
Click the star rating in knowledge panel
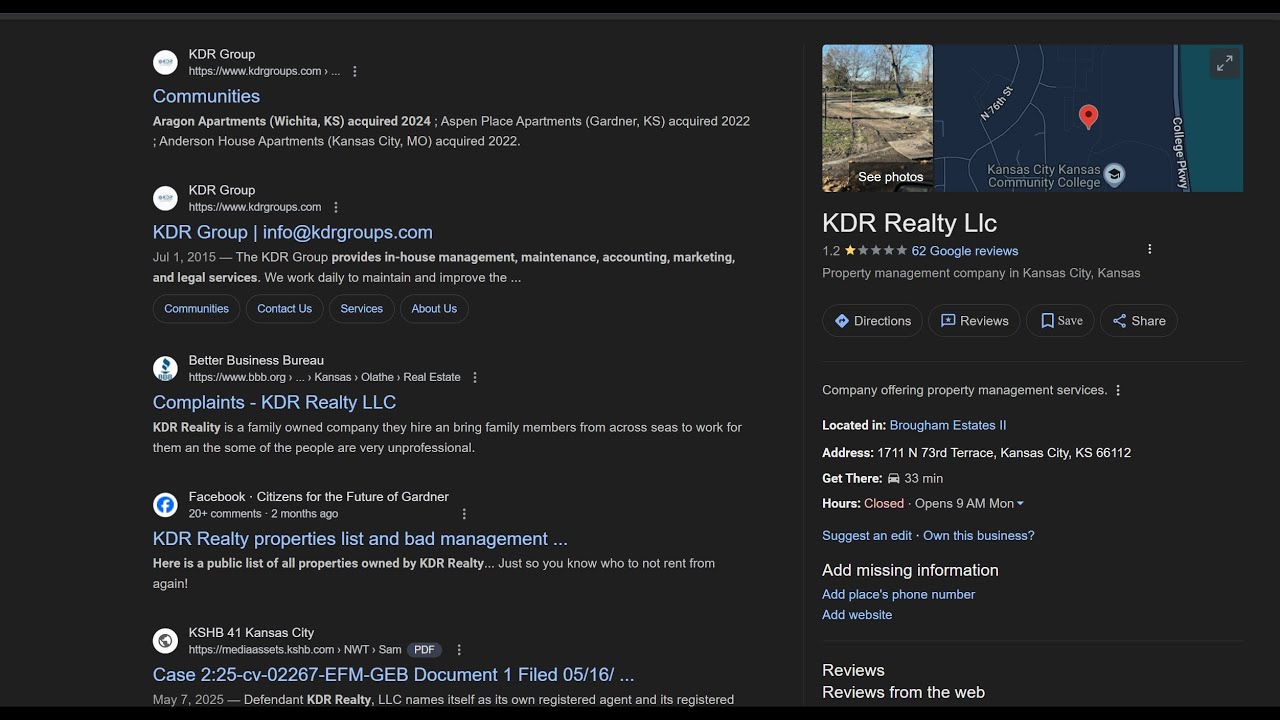click(x=876, y=251)
